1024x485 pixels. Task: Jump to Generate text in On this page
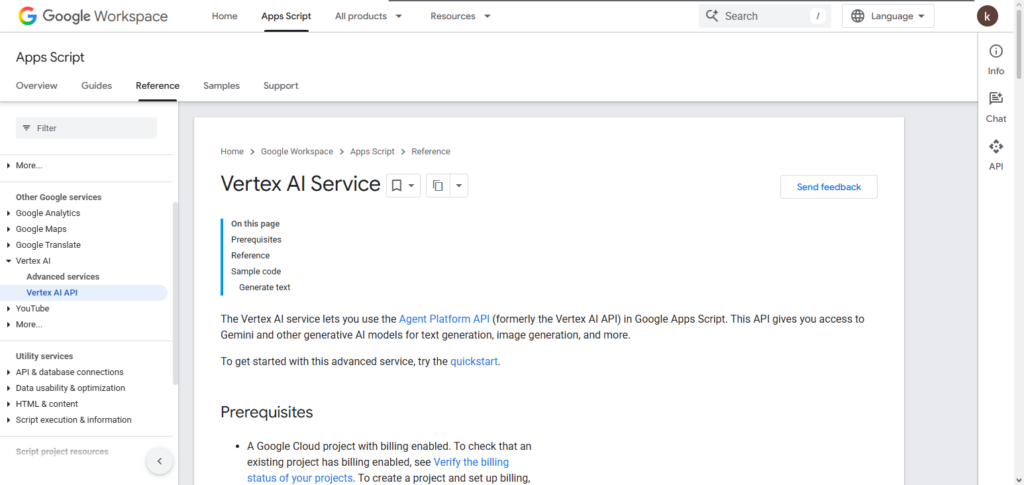(x=264, y=287)
